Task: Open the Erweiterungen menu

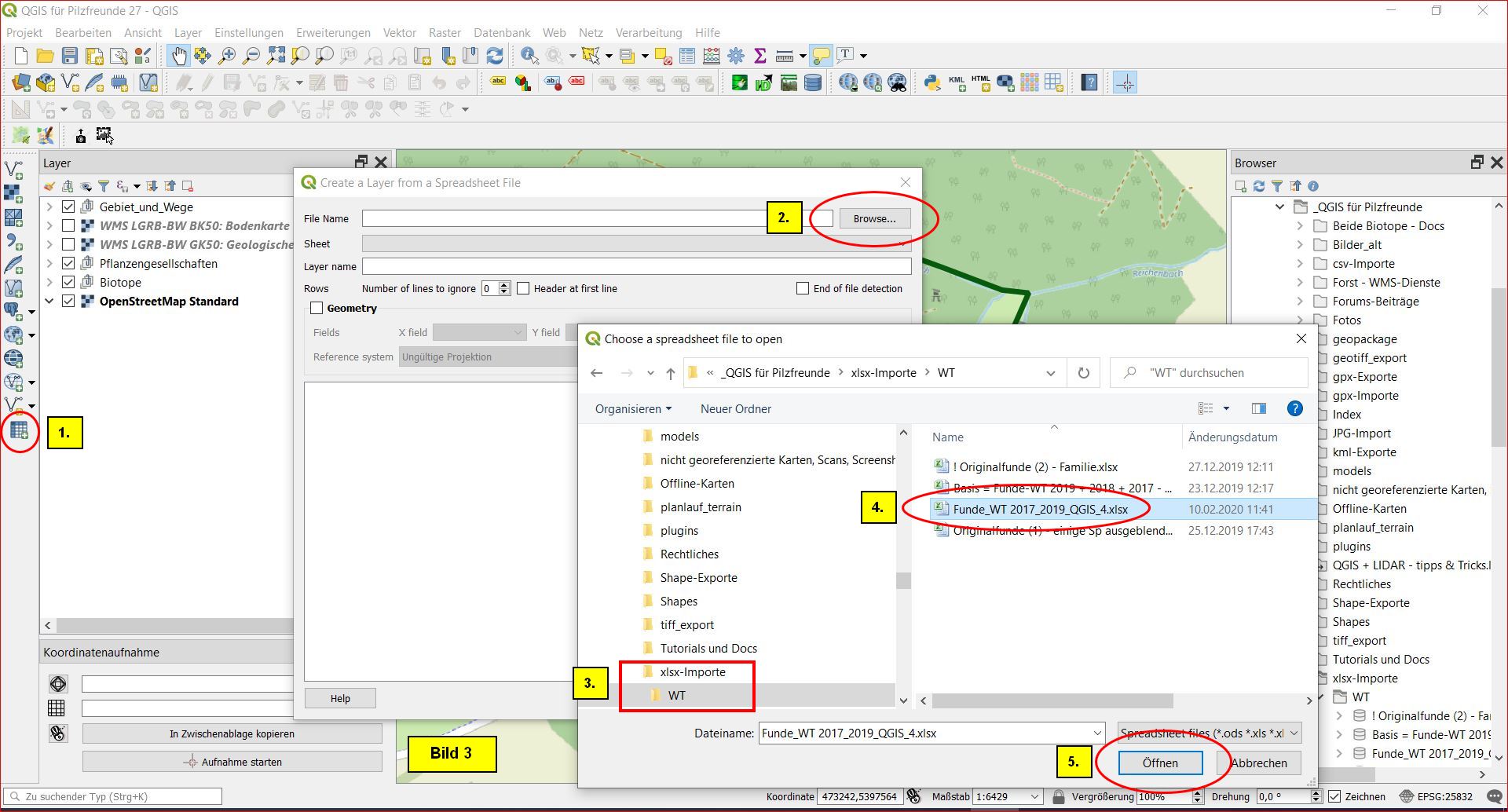Action: (333, 33)
